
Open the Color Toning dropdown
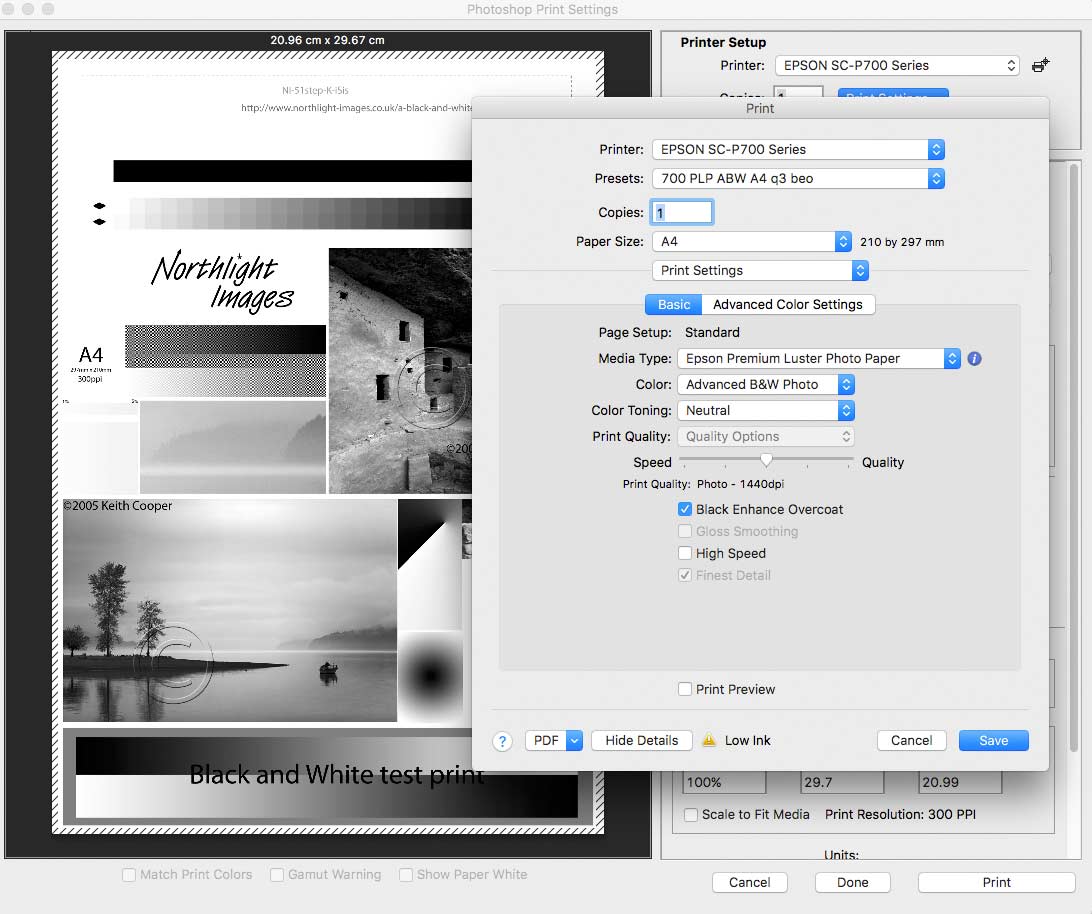765,410
